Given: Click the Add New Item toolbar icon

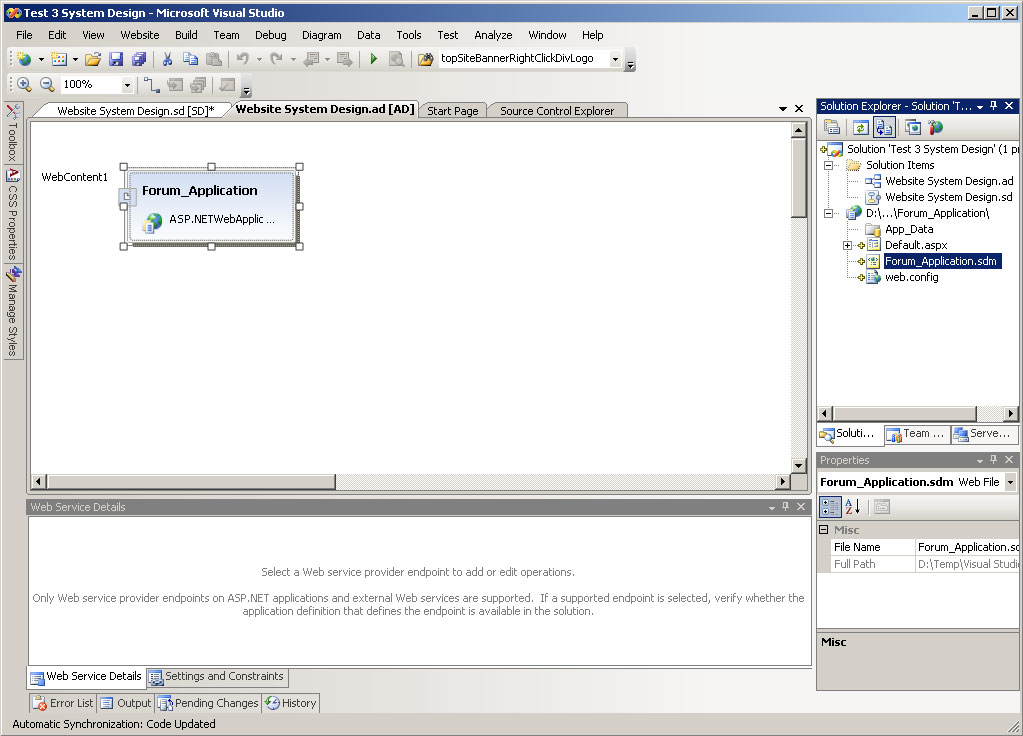Looking at the screenshot, I should coord(59,59).
